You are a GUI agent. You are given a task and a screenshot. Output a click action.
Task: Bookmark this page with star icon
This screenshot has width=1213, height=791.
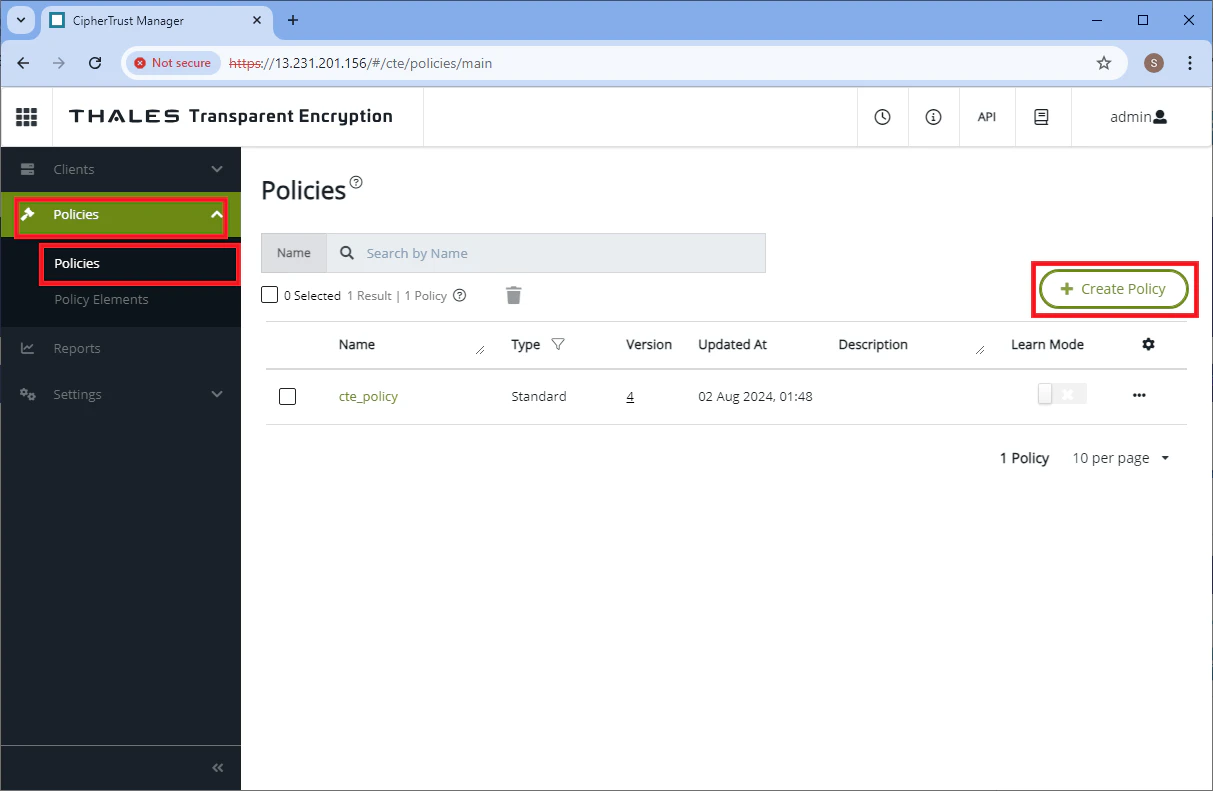(1104, 63)
